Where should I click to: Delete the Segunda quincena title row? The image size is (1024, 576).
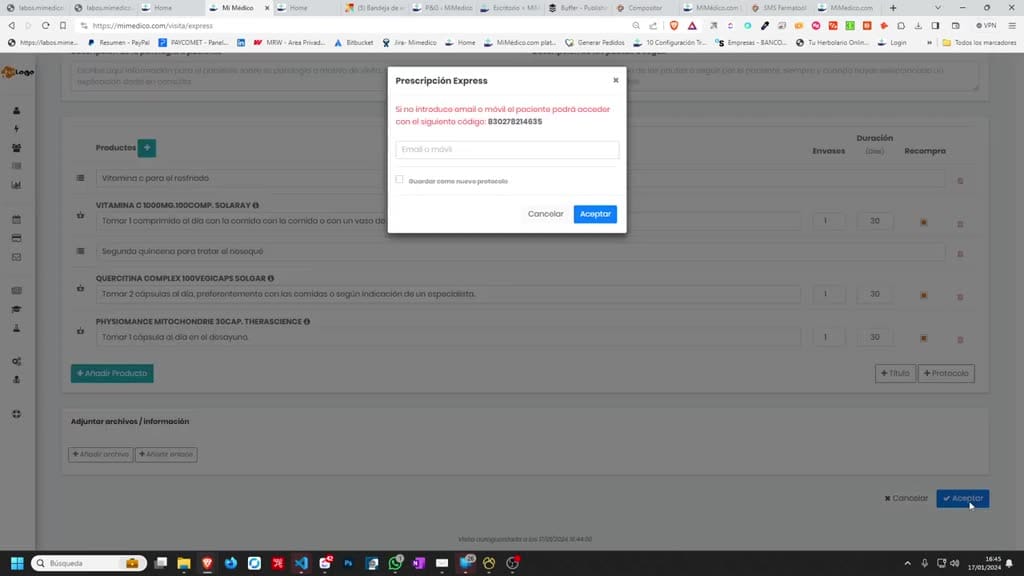coord(960,253)
